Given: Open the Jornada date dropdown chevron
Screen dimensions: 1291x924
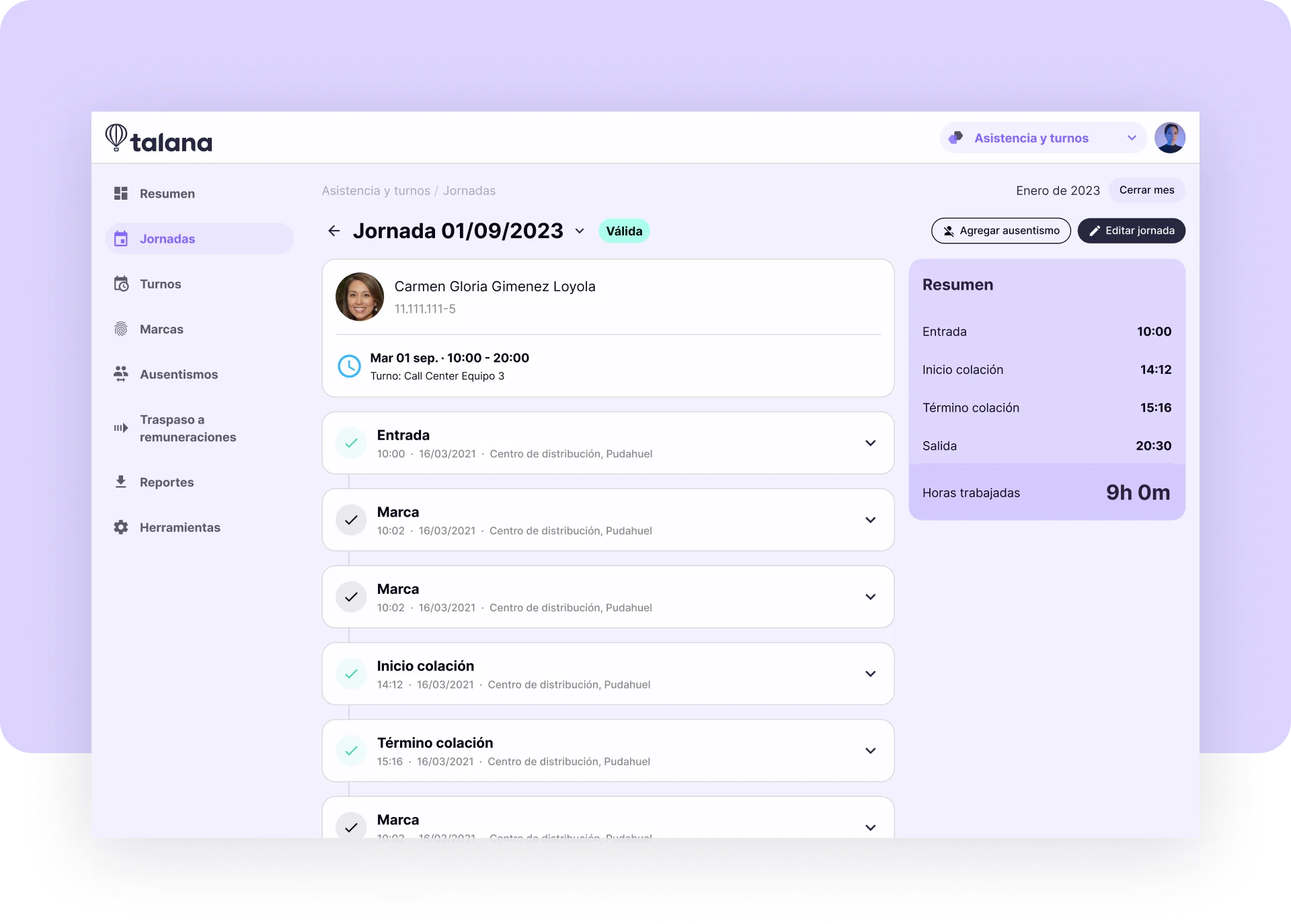Looking at the screenshot, I should click(580, 231).
